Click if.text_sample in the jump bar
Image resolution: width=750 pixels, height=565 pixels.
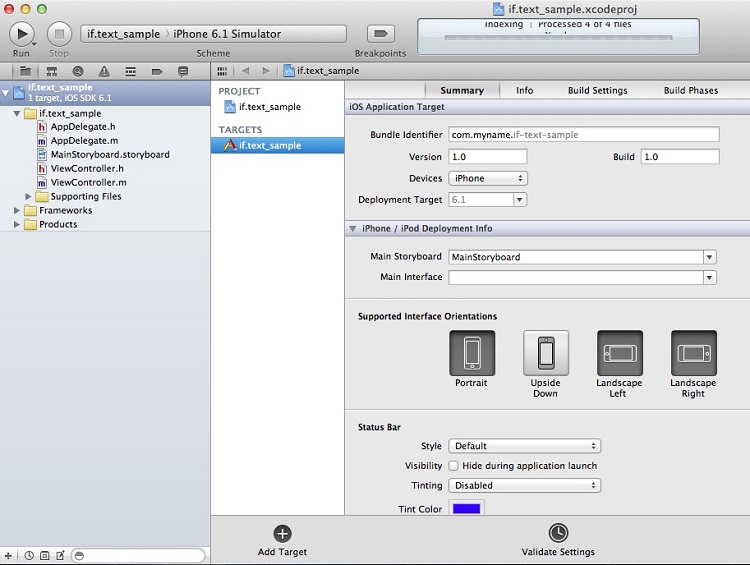(x=321, y=71)
